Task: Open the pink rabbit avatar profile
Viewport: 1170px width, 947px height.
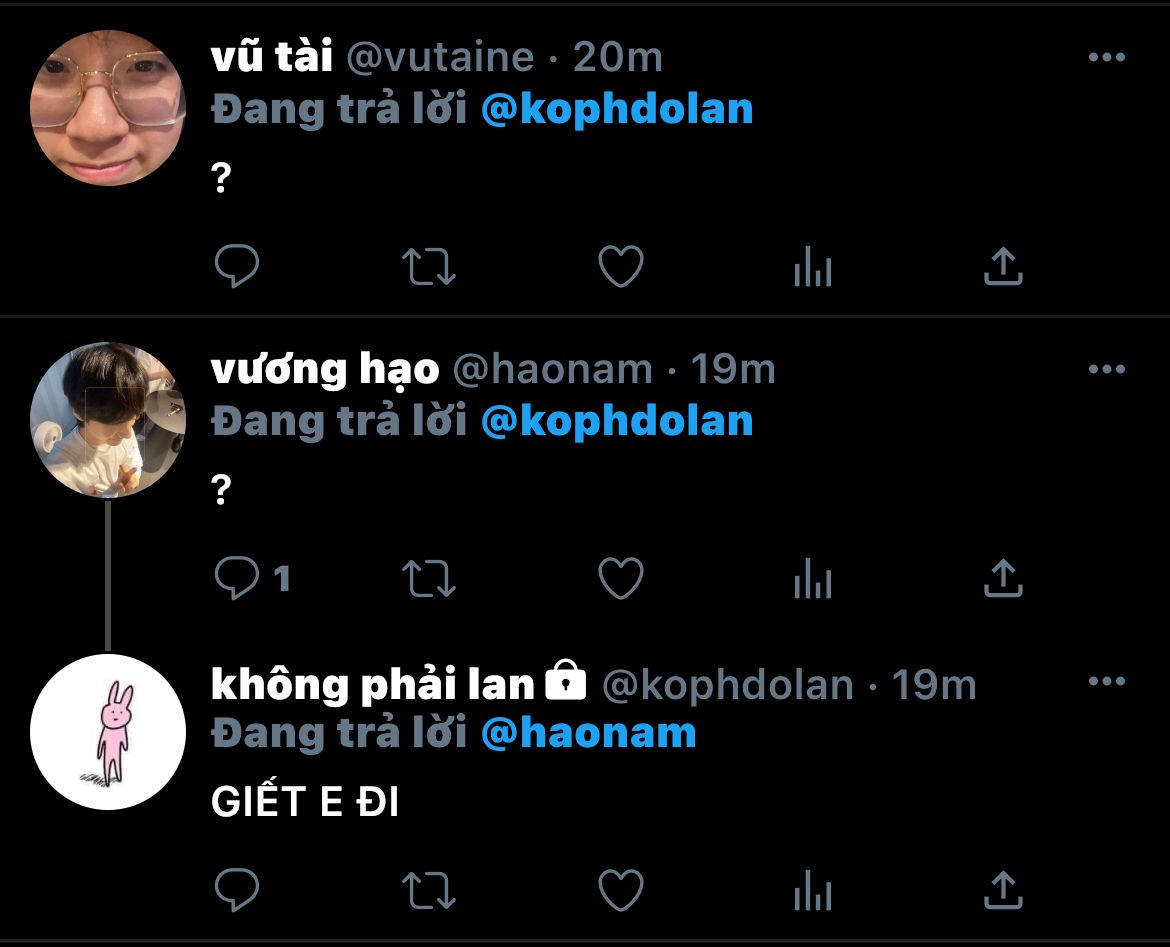Action: 108,732
